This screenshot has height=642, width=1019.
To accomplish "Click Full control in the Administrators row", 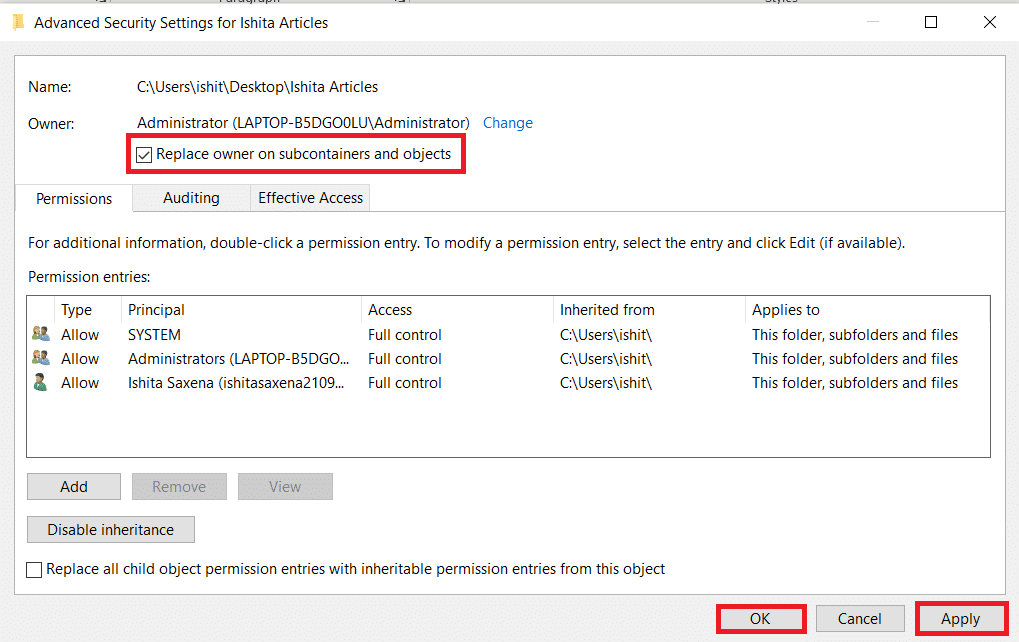I will [405, 359].
